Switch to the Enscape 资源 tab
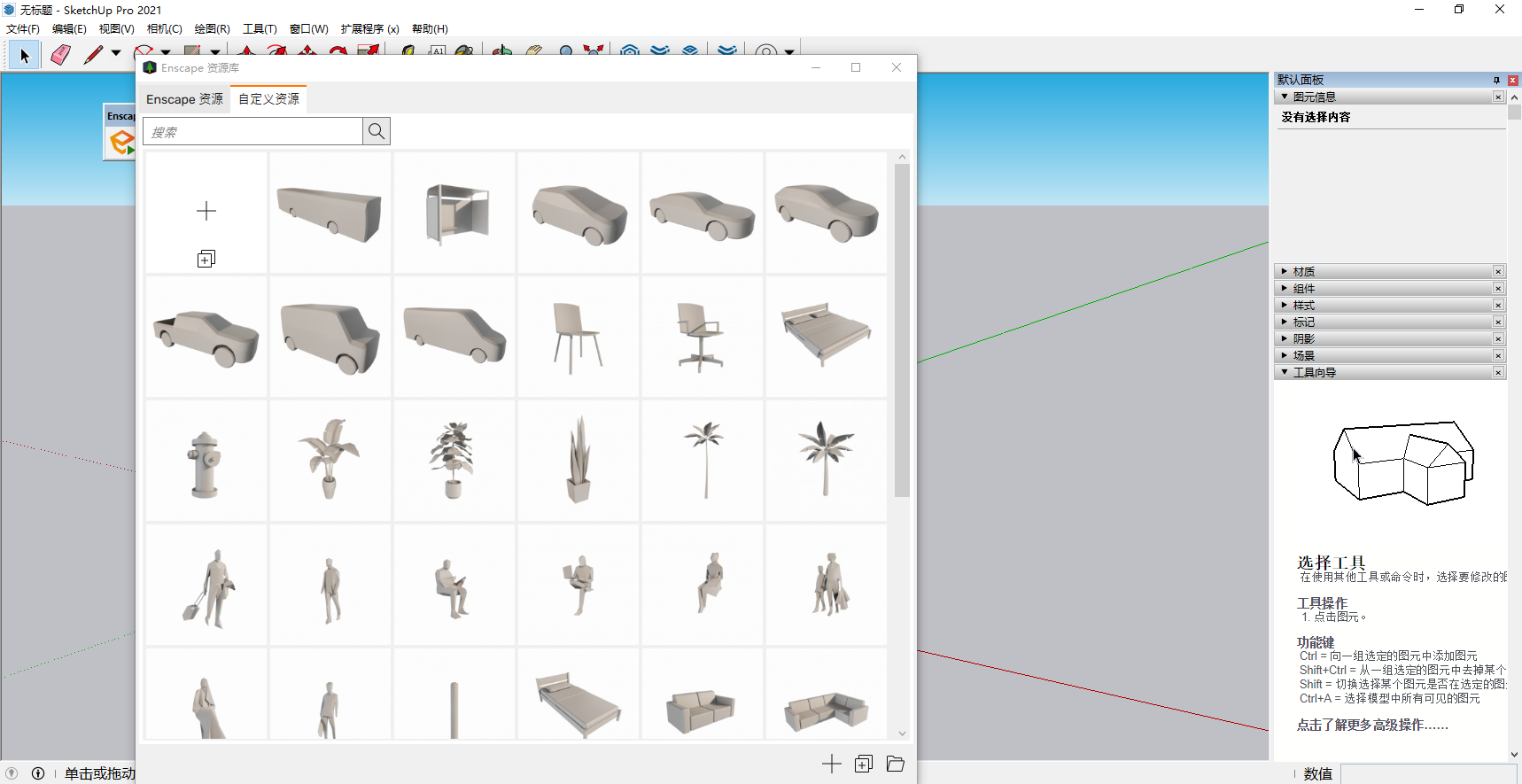1522x784 pixels. click(184, 99)
